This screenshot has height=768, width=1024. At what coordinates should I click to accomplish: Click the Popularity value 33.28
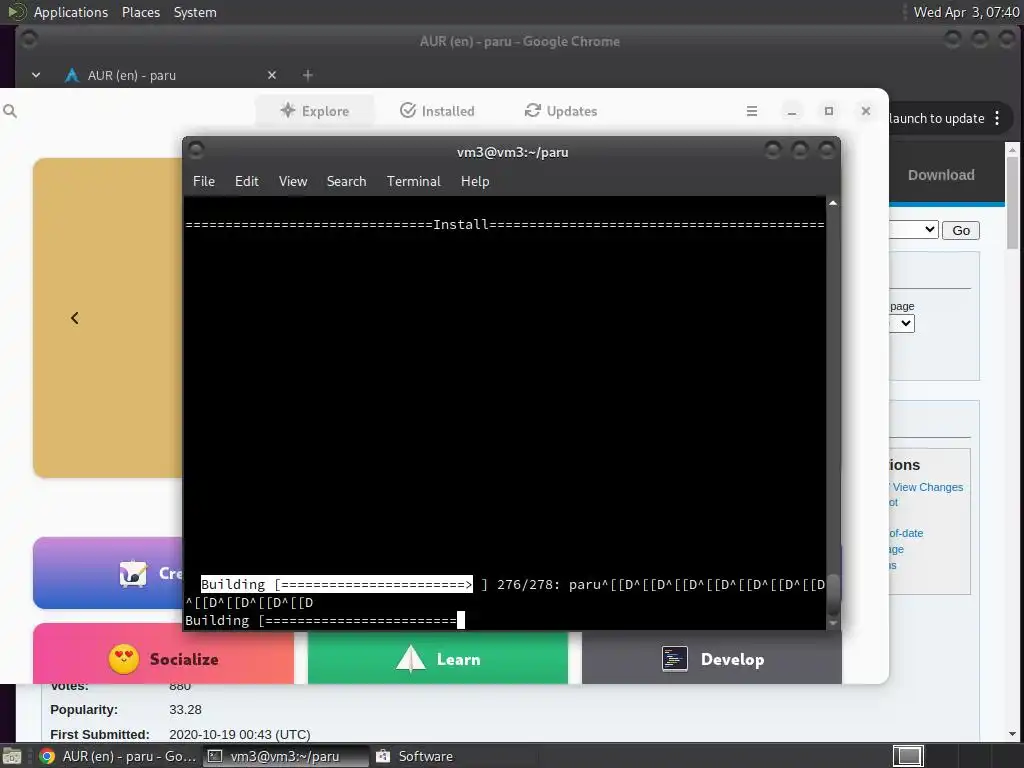pyautogui.click(x=185, y=710)
